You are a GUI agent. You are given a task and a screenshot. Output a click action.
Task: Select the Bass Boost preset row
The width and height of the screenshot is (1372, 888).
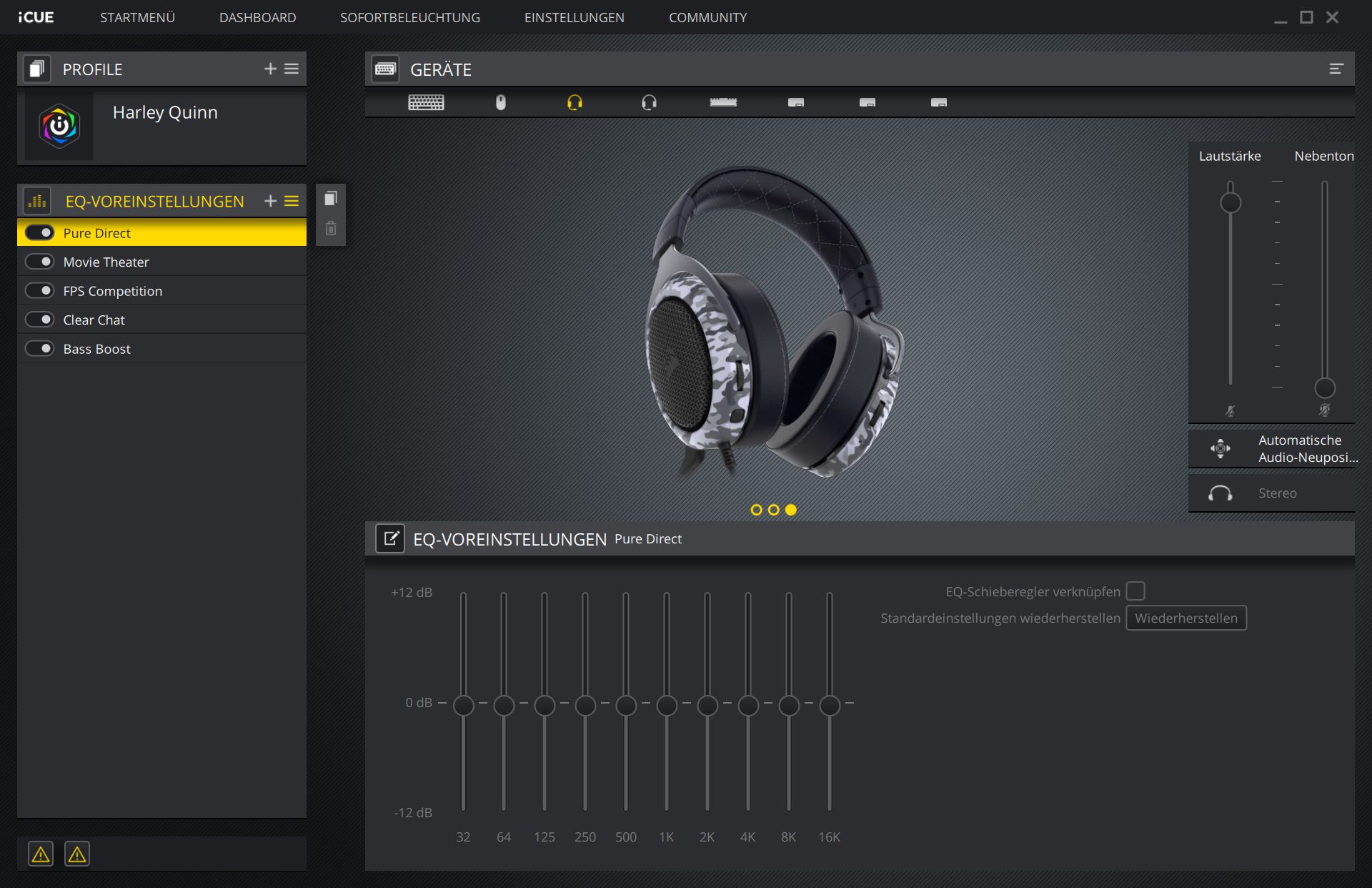[x=162, y=348]
